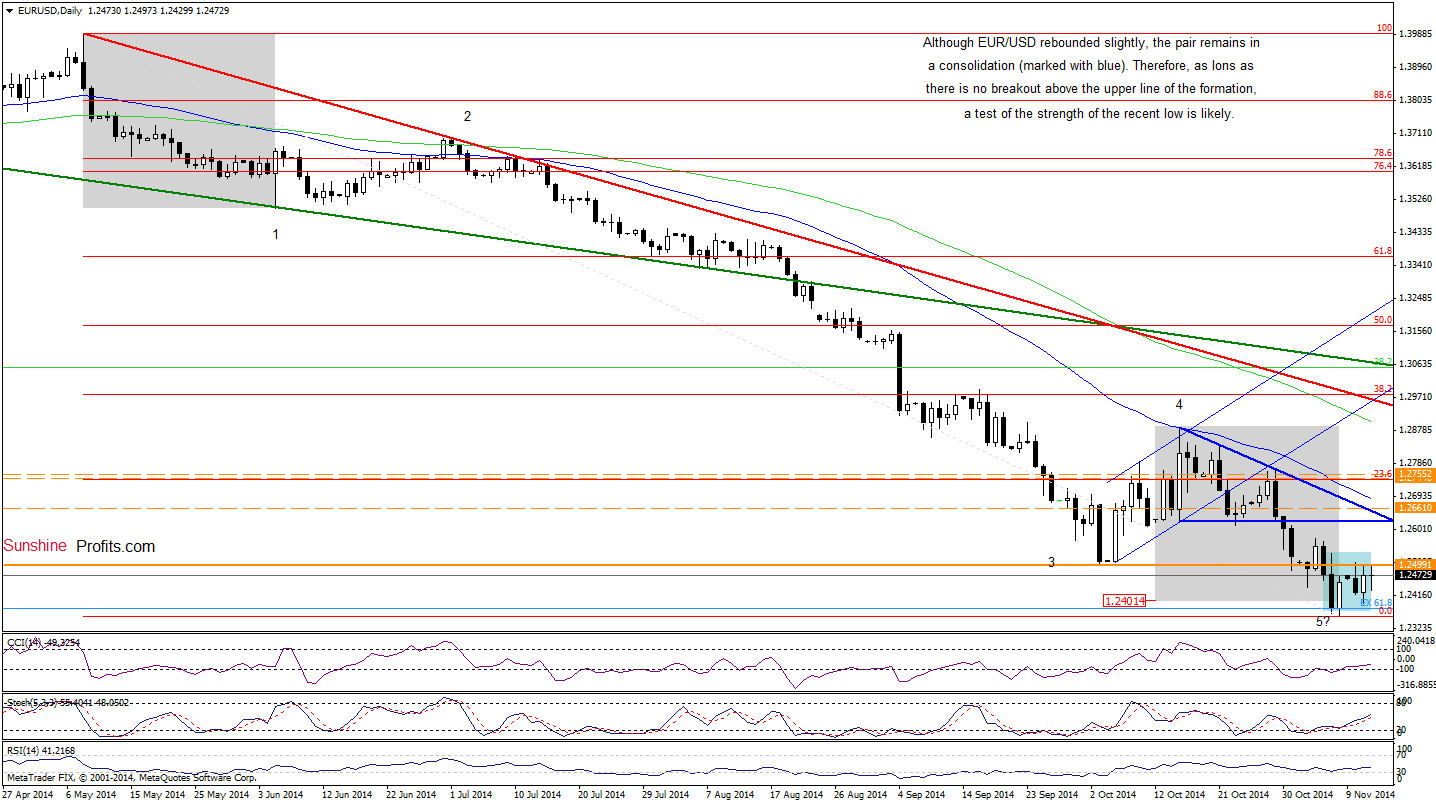Click the small triangle before EURUSD,Daily title

(x=8, y=10)
